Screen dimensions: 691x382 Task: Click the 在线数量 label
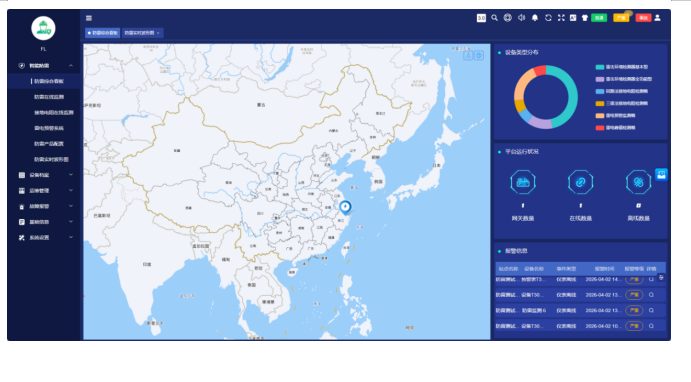pos(580,219)
